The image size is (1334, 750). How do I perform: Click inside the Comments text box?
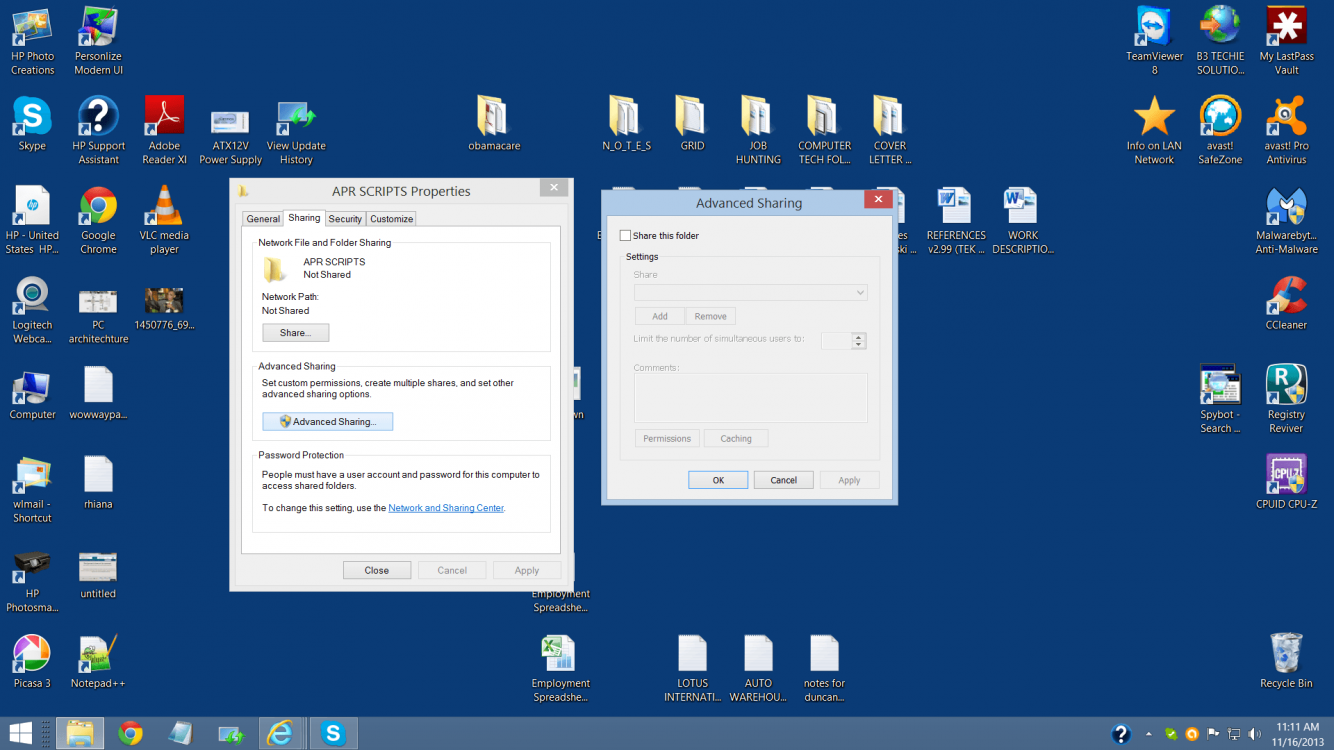point(750,398)
